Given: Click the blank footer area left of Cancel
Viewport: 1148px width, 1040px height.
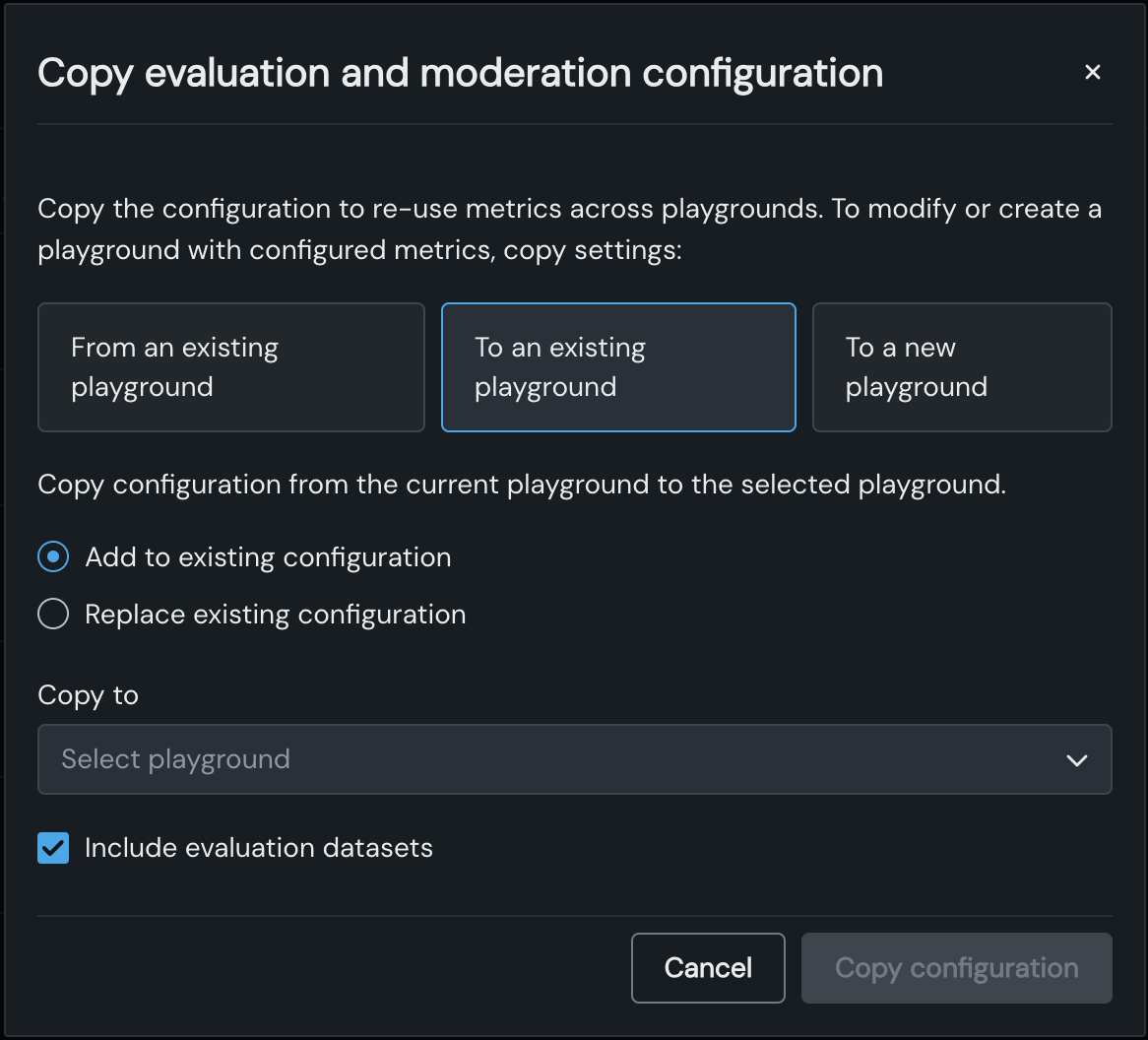Looking at the screenshot, I should 325,968.
